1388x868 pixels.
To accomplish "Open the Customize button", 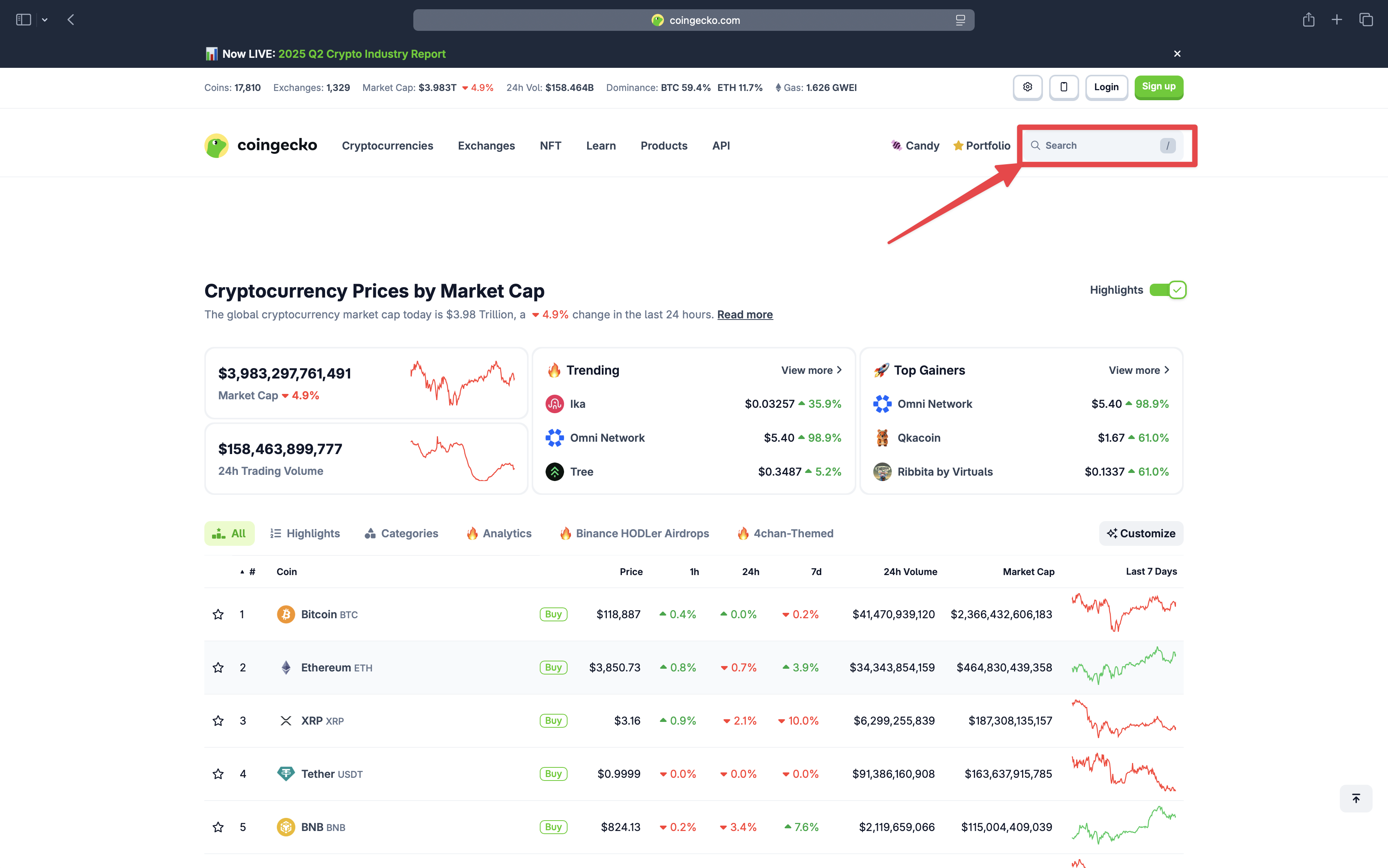I will (x=1140, y=533).
